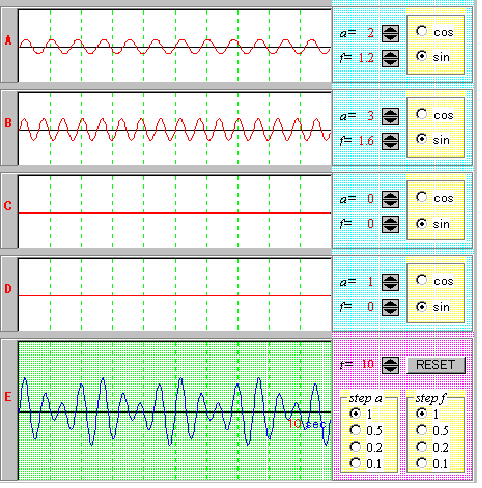
Task: Click the wave A label bar
Action: coord(9,45)
